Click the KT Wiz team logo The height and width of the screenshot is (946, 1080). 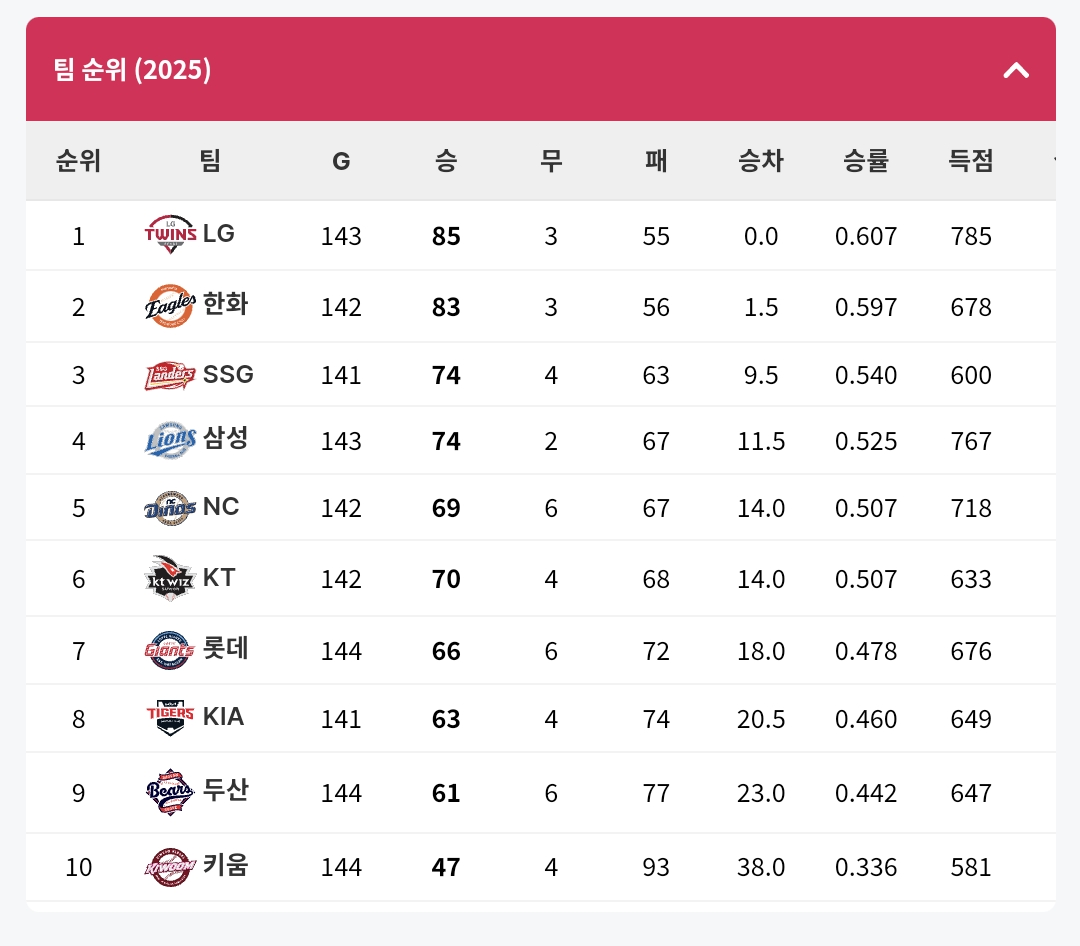click(170, 578)
